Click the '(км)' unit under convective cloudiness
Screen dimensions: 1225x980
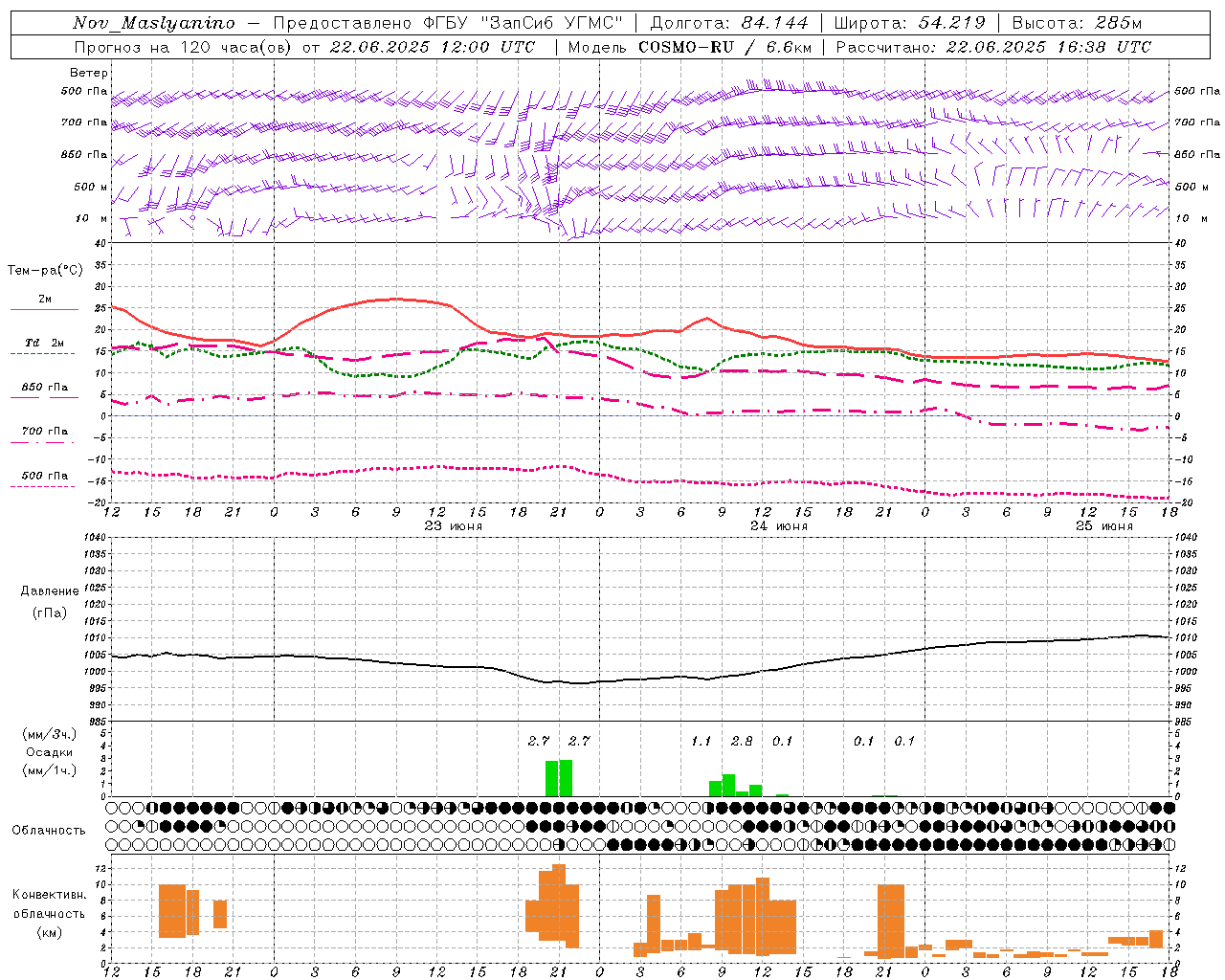click(49, 932)
